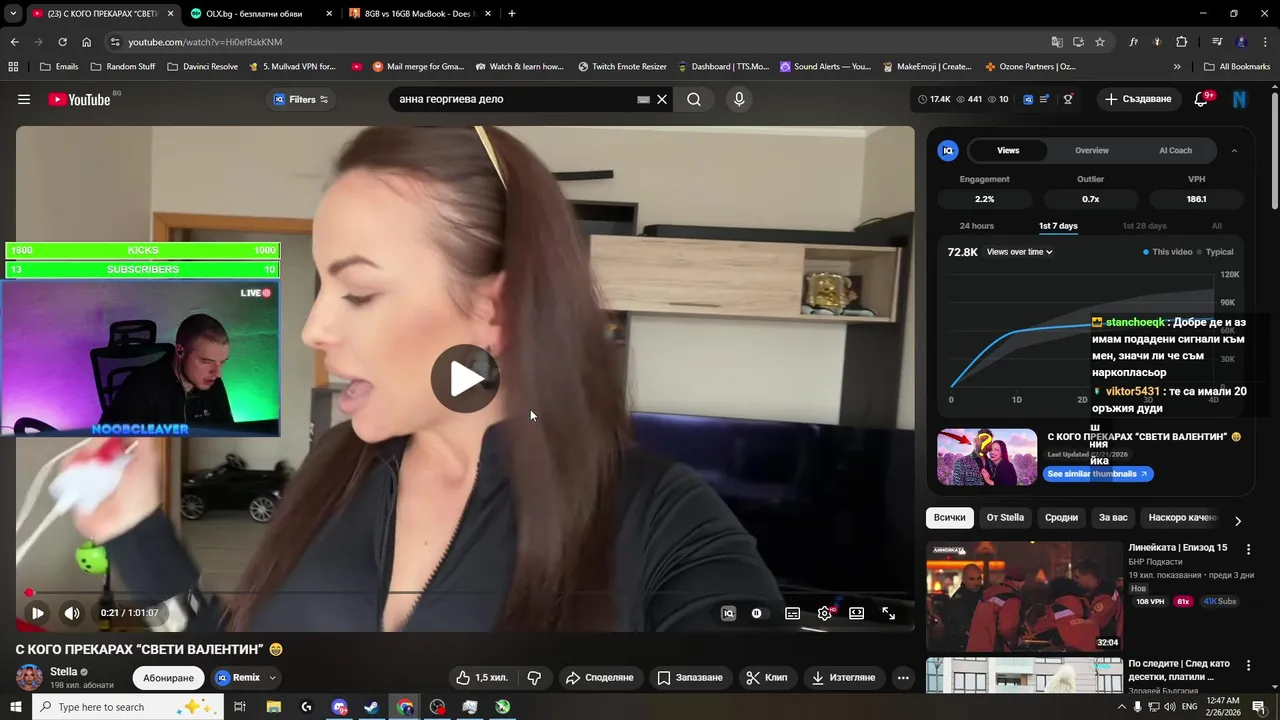Image resolution: width=1280 pixels, height=720 pixels.
Task: Like the video with 1,5 хил.
Action: click(x=482, y=677)
